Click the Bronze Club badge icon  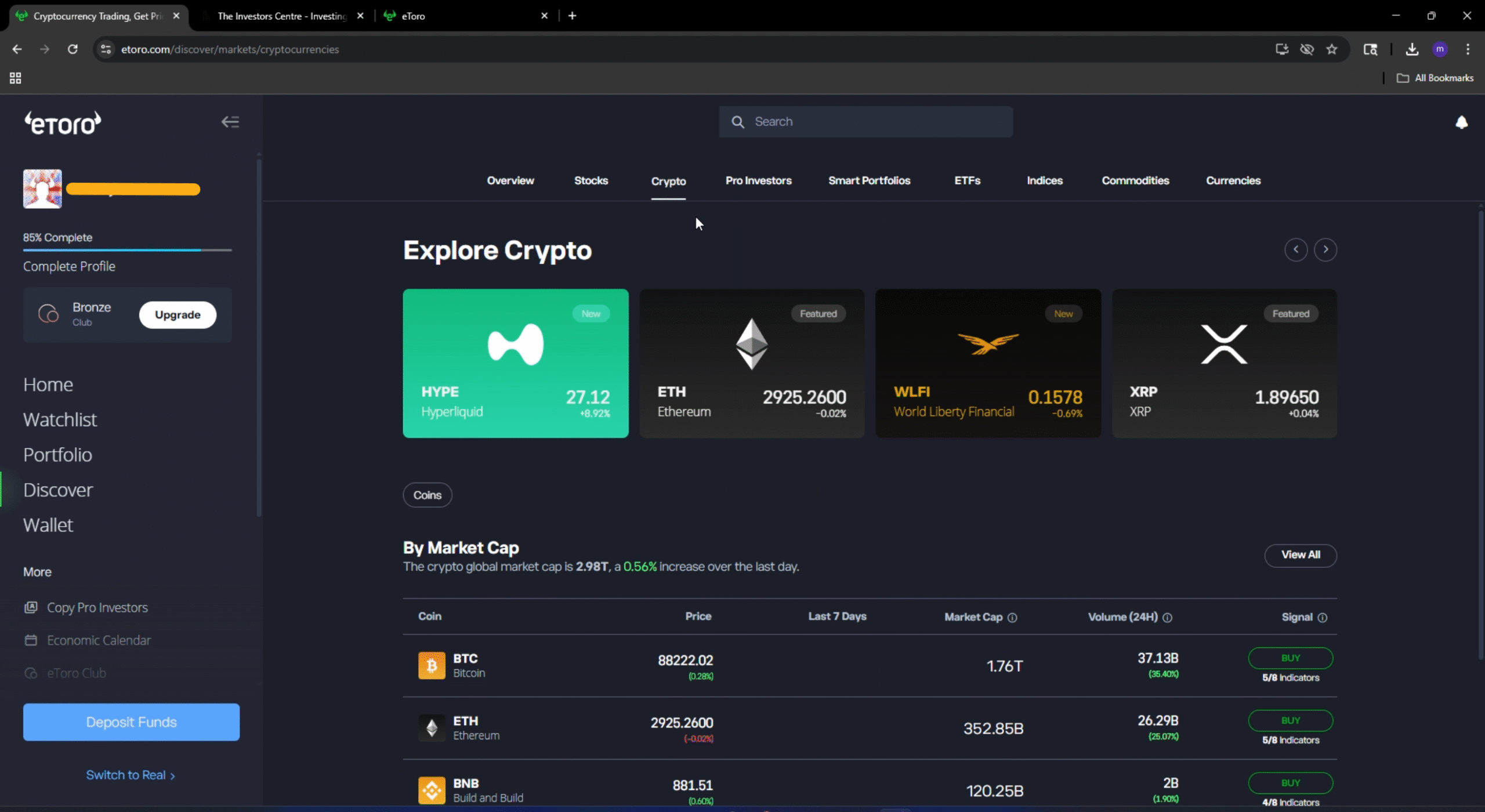[x=49, y=314]
